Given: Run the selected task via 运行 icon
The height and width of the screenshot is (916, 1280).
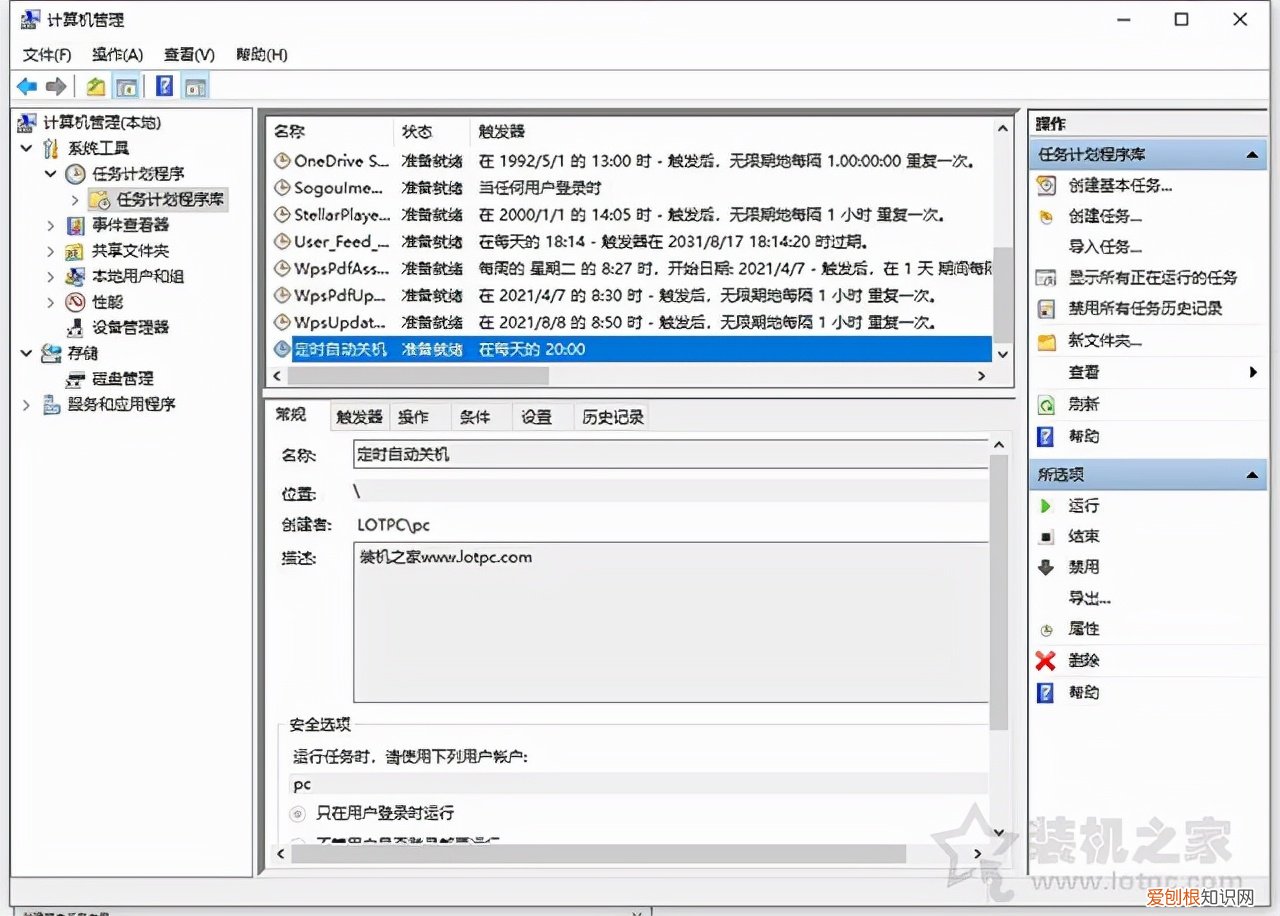Looking at the screenshot, I should tap(1044, 505).
